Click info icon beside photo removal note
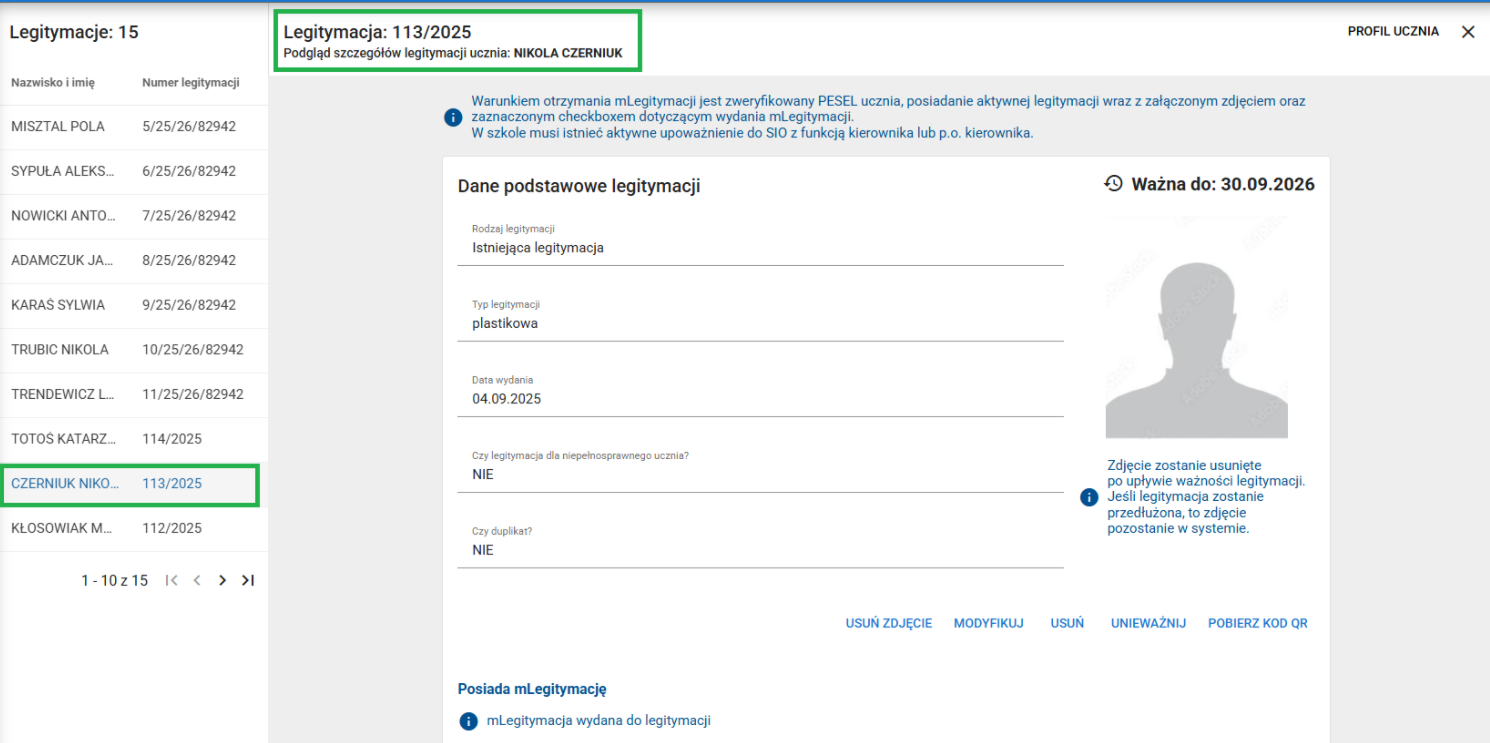Image resolution: width=1490 pixels, height=743 pixels. [1090, 497]
